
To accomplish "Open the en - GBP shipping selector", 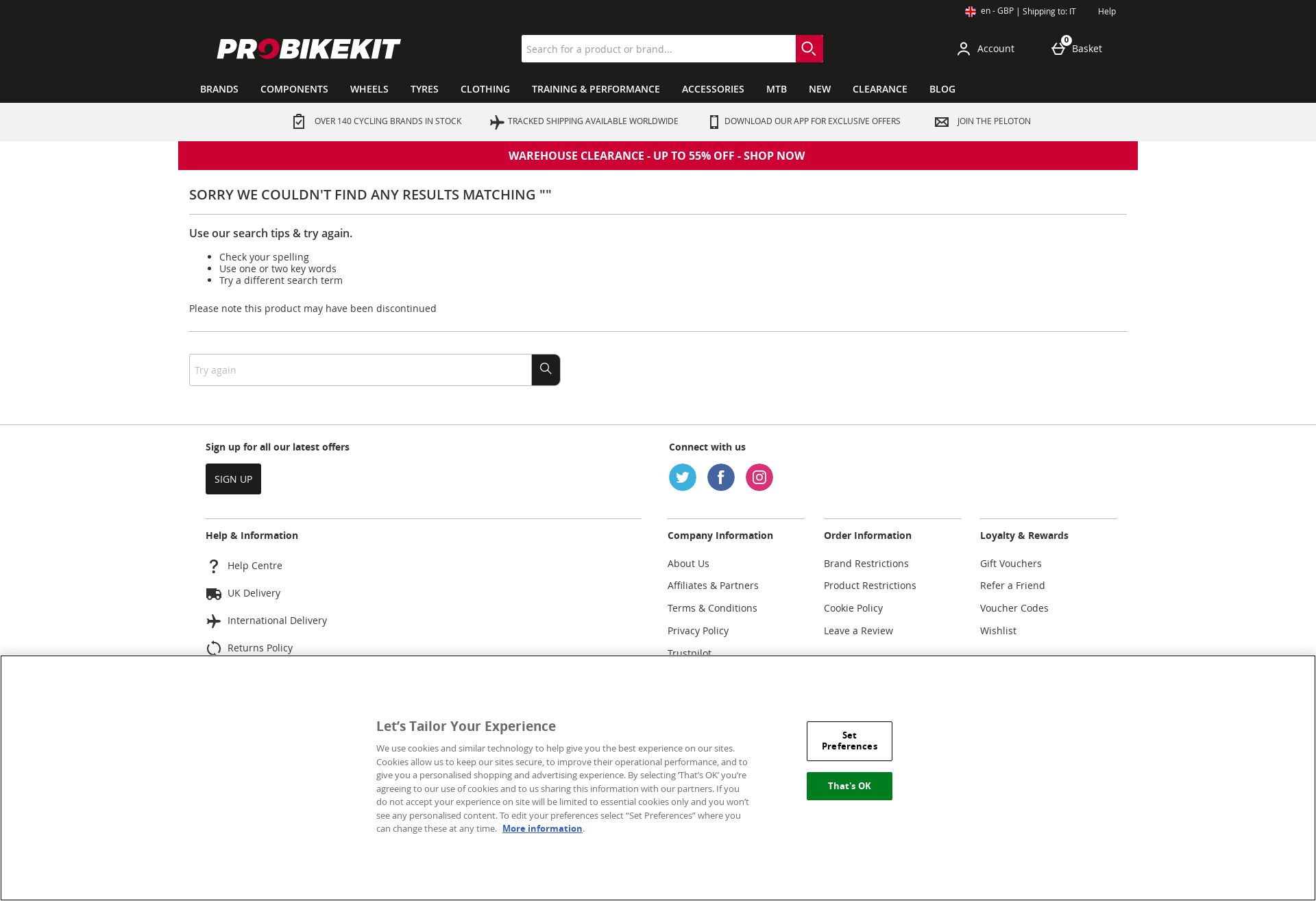I will pyautogui.click(x=1021, y=12).
